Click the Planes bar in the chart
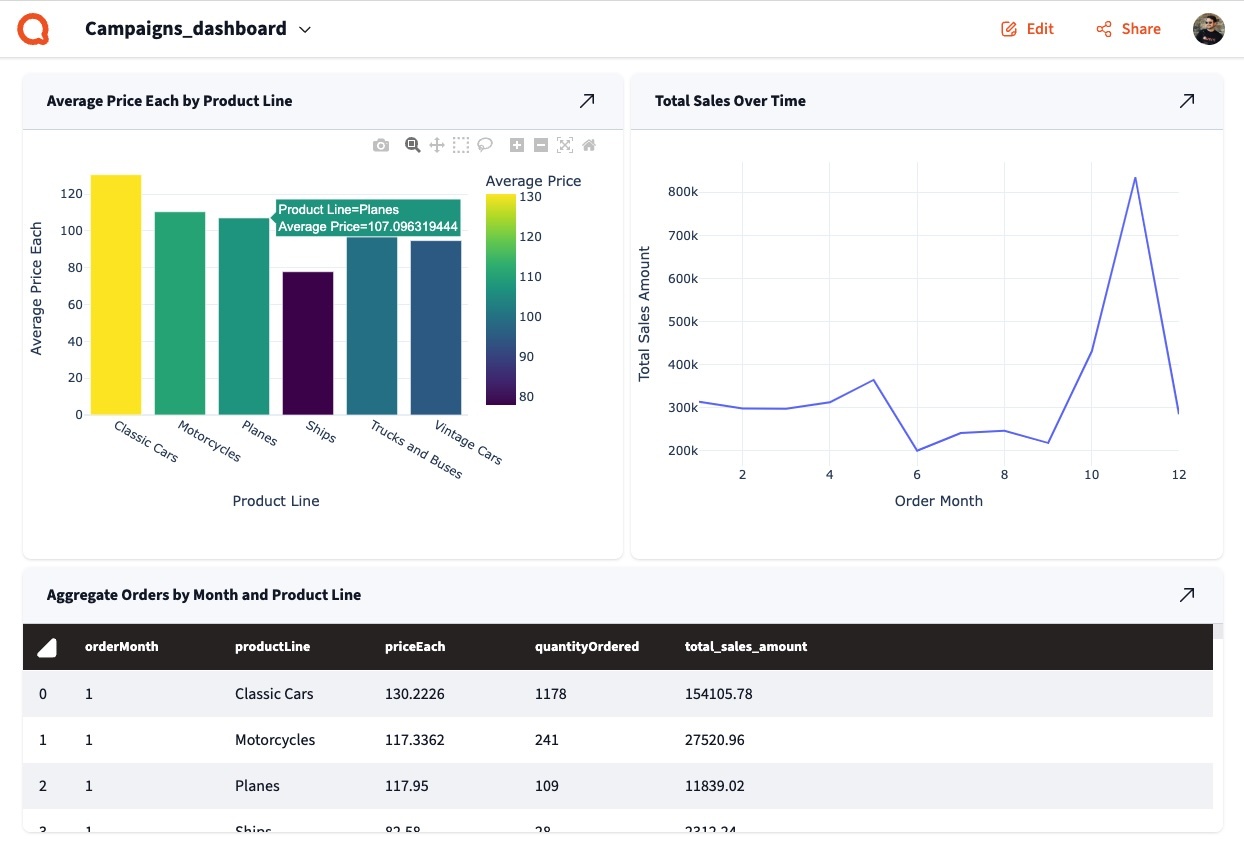 (244, 316)
